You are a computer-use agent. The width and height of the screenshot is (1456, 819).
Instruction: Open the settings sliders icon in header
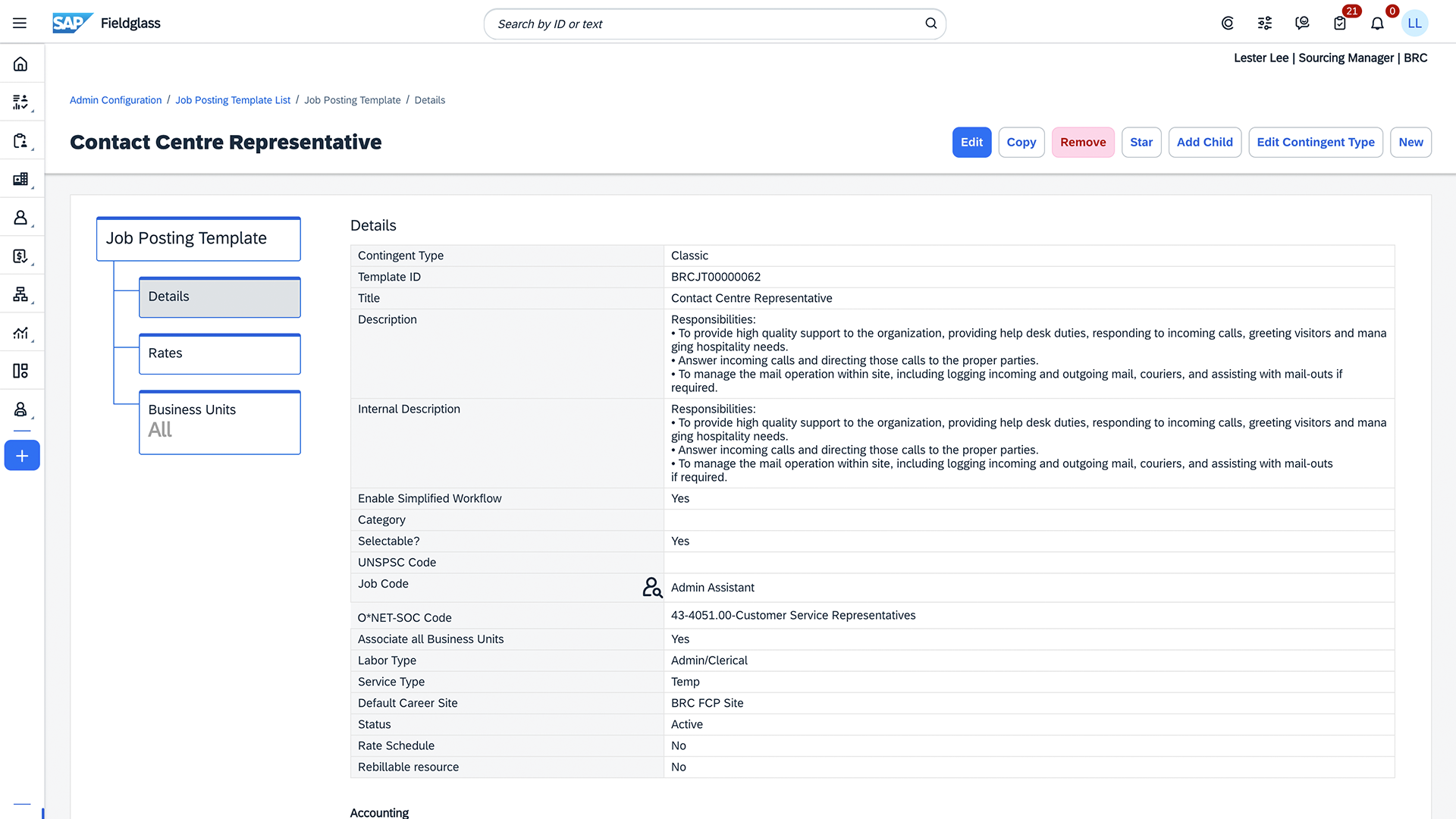(x=1264, y=24)
